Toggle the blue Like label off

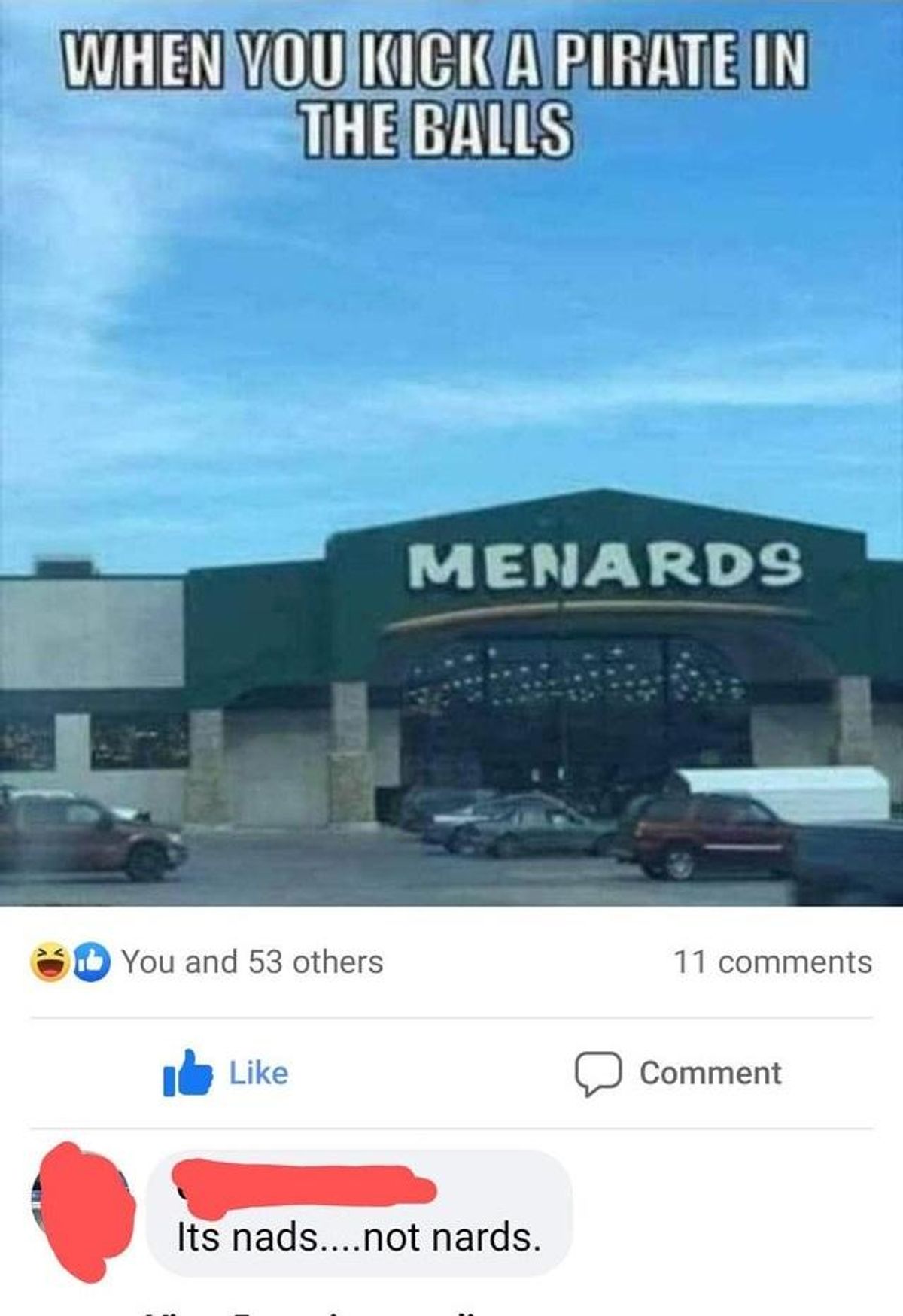pyautogui.click(x=258, y=1073)
